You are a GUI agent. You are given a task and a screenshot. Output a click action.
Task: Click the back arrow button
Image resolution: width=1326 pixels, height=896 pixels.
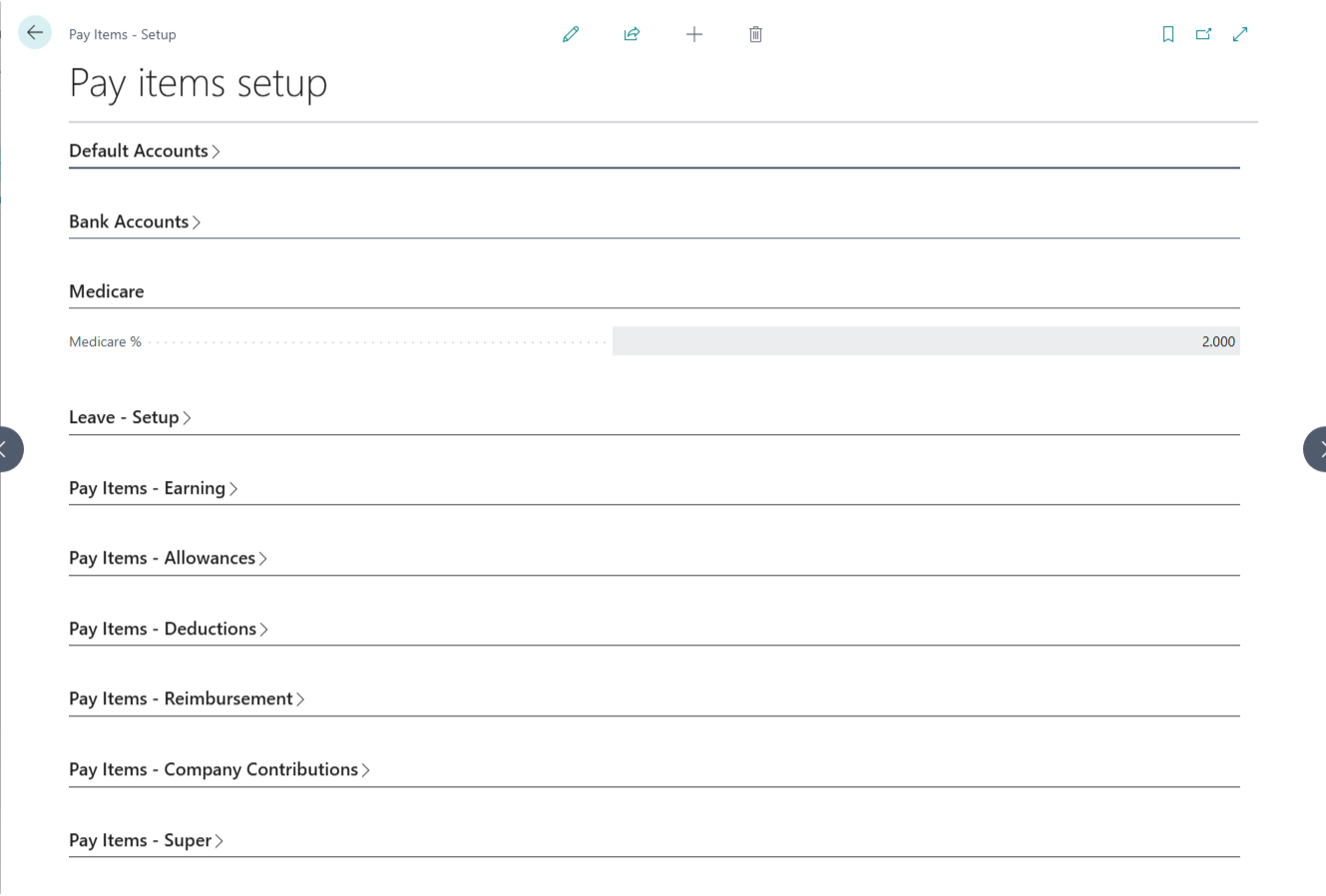tap(35, 33)
